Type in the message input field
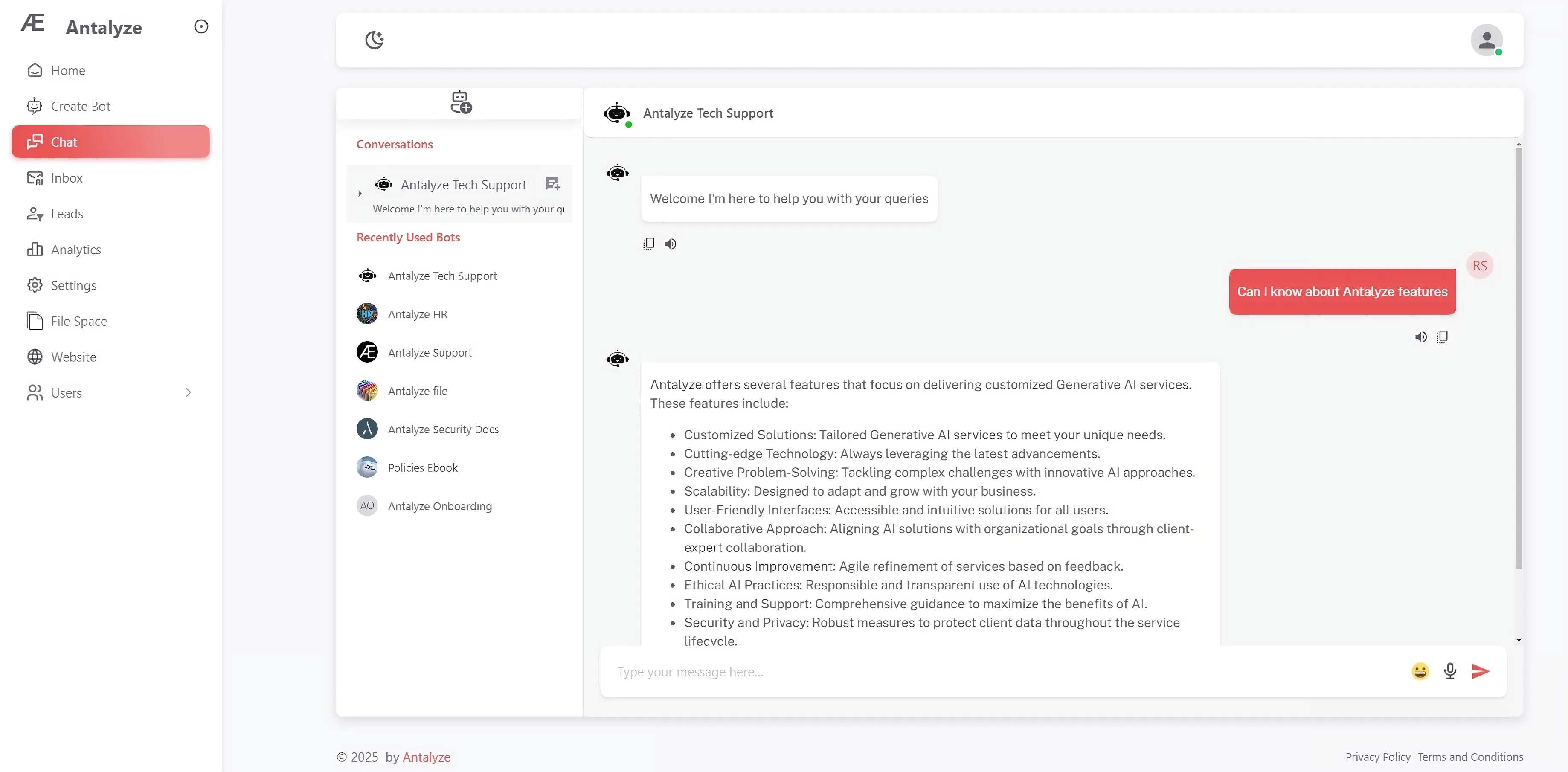 coord(913,671)
